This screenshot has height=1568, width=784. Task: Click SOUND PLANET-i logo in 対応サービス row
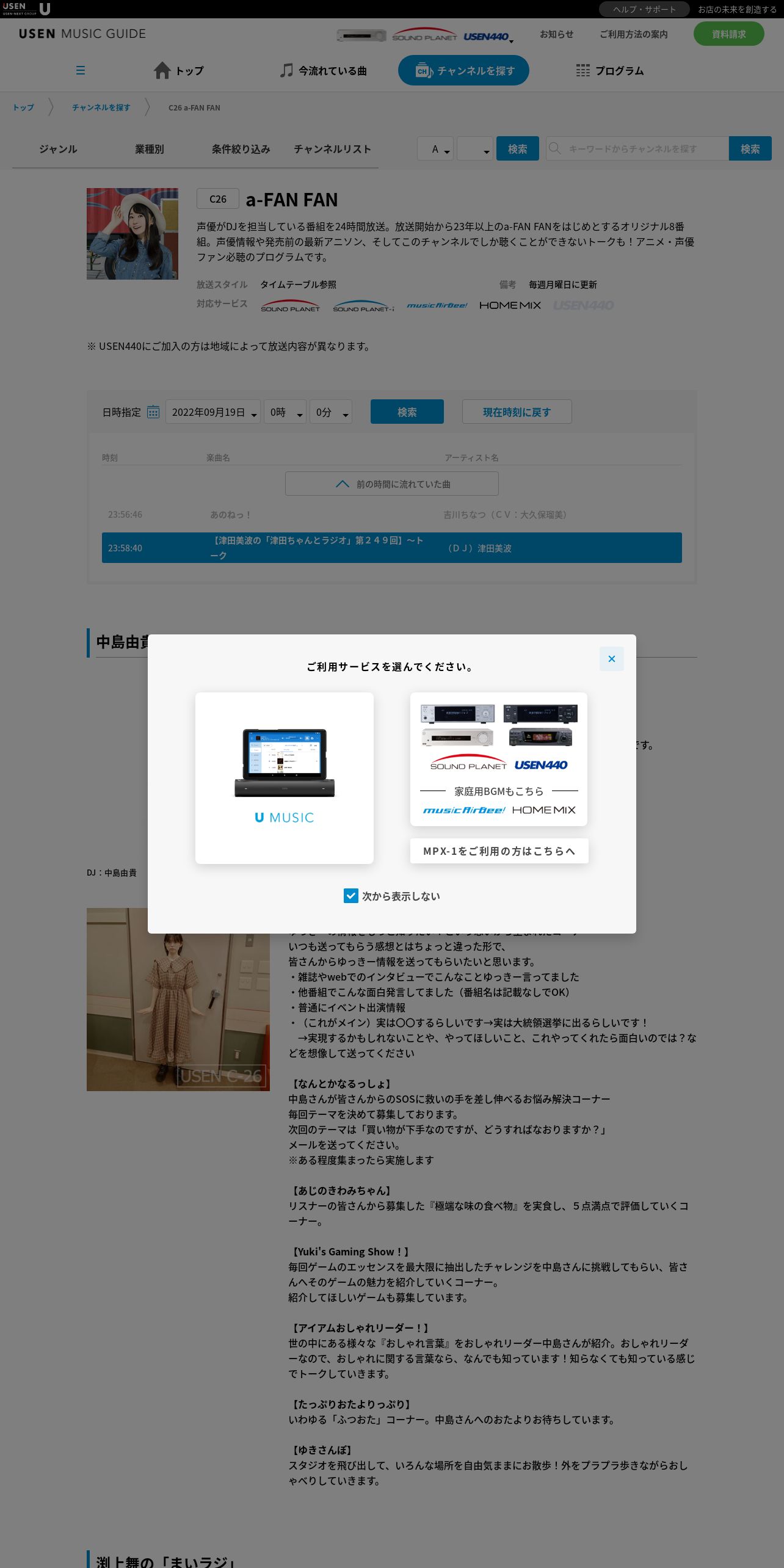(363, 306)
